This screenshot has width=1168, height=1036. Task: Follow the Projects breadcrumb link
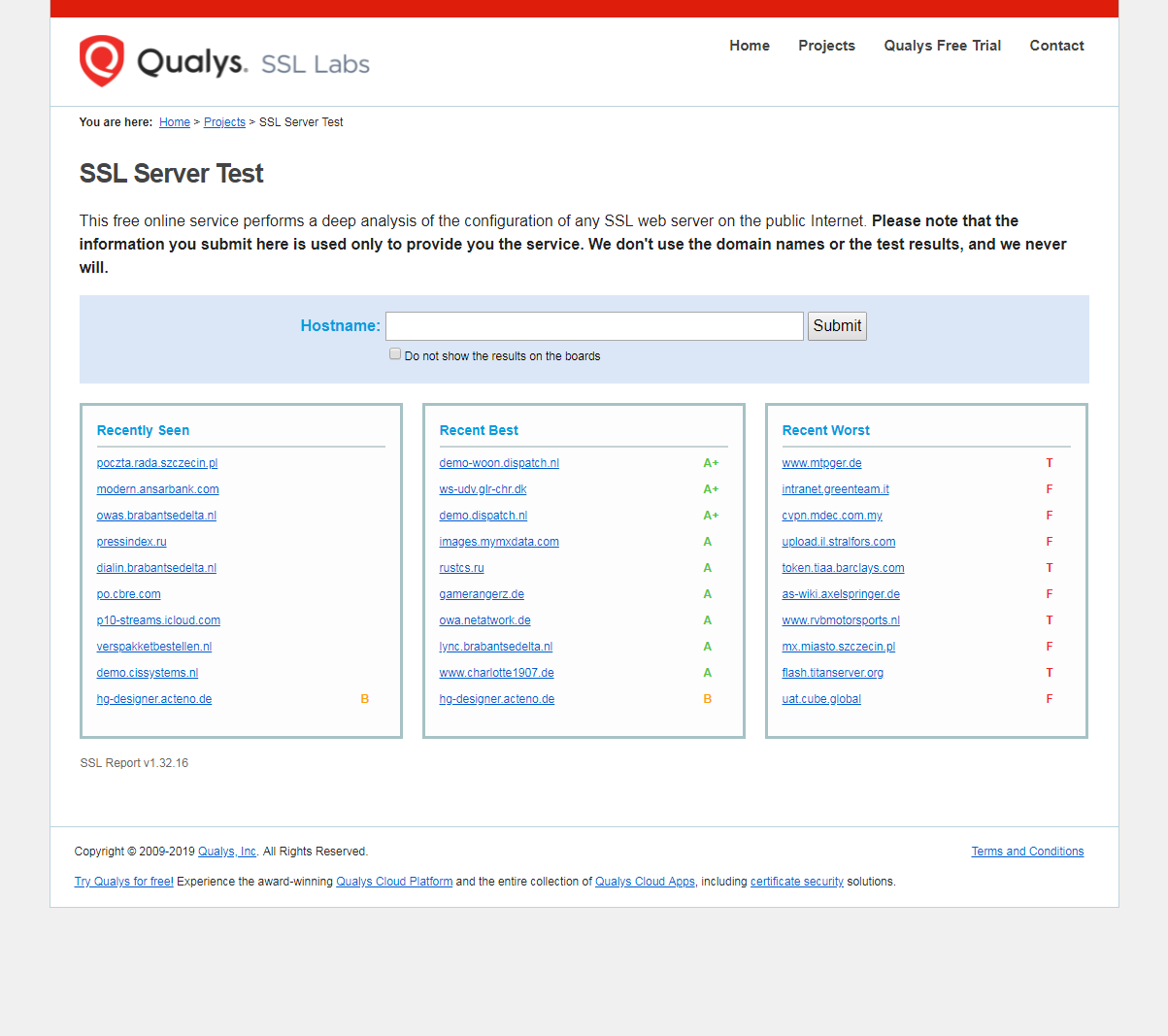pos(224,122)
